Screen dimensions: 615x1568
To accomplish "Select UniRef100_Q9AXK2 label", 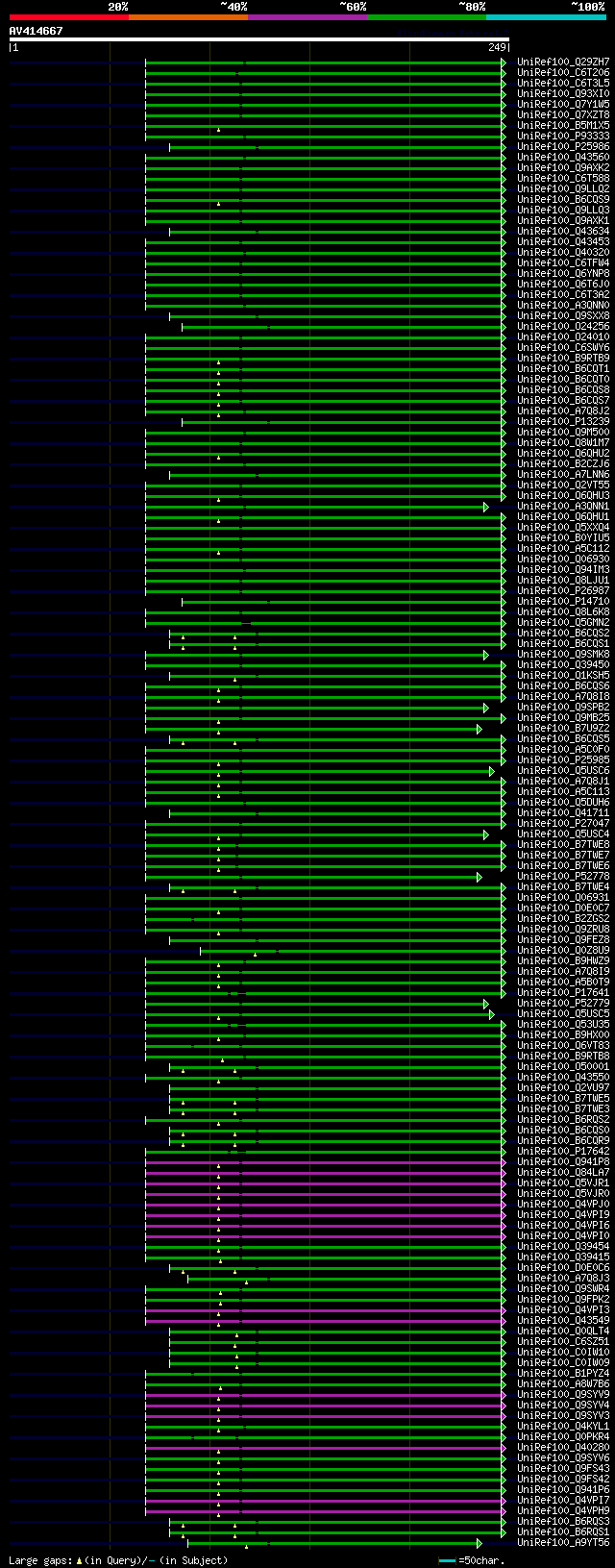I will (563, 168).
